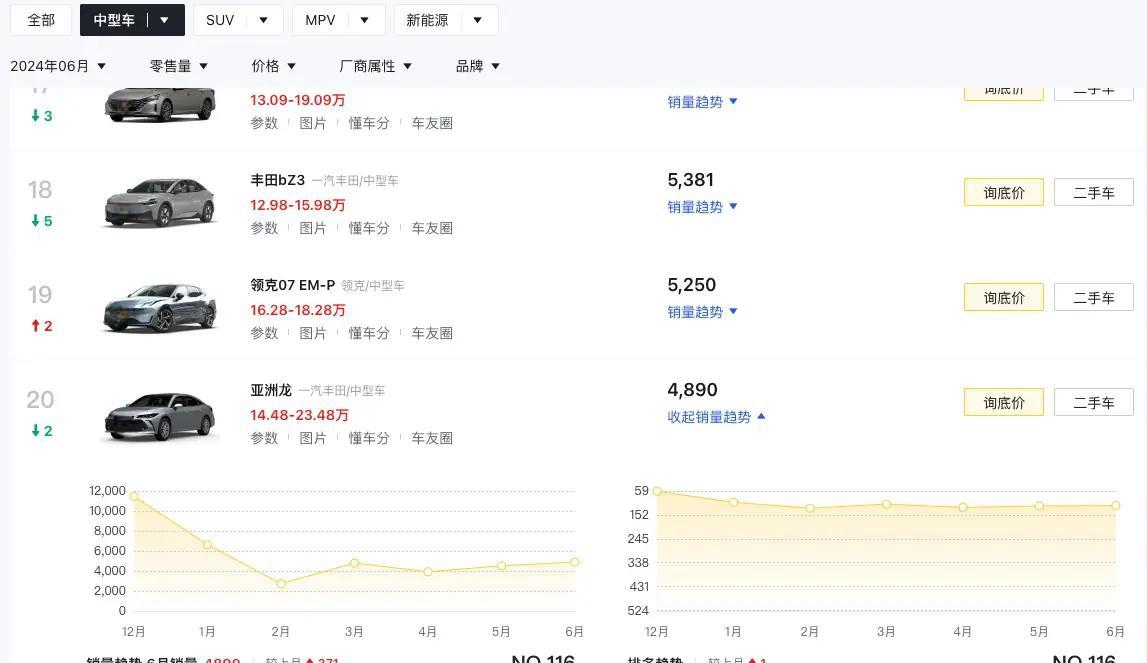1147x663 pixels.
Task: View 懂车分 for 亚洲龙
Action: pyautogui.click(x=369, y=438)
